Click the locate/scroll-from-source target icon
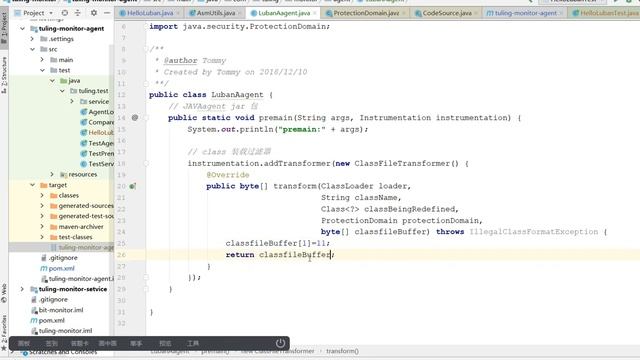The height and width of the screenshot is (360, 640). [x=64, y=13]
